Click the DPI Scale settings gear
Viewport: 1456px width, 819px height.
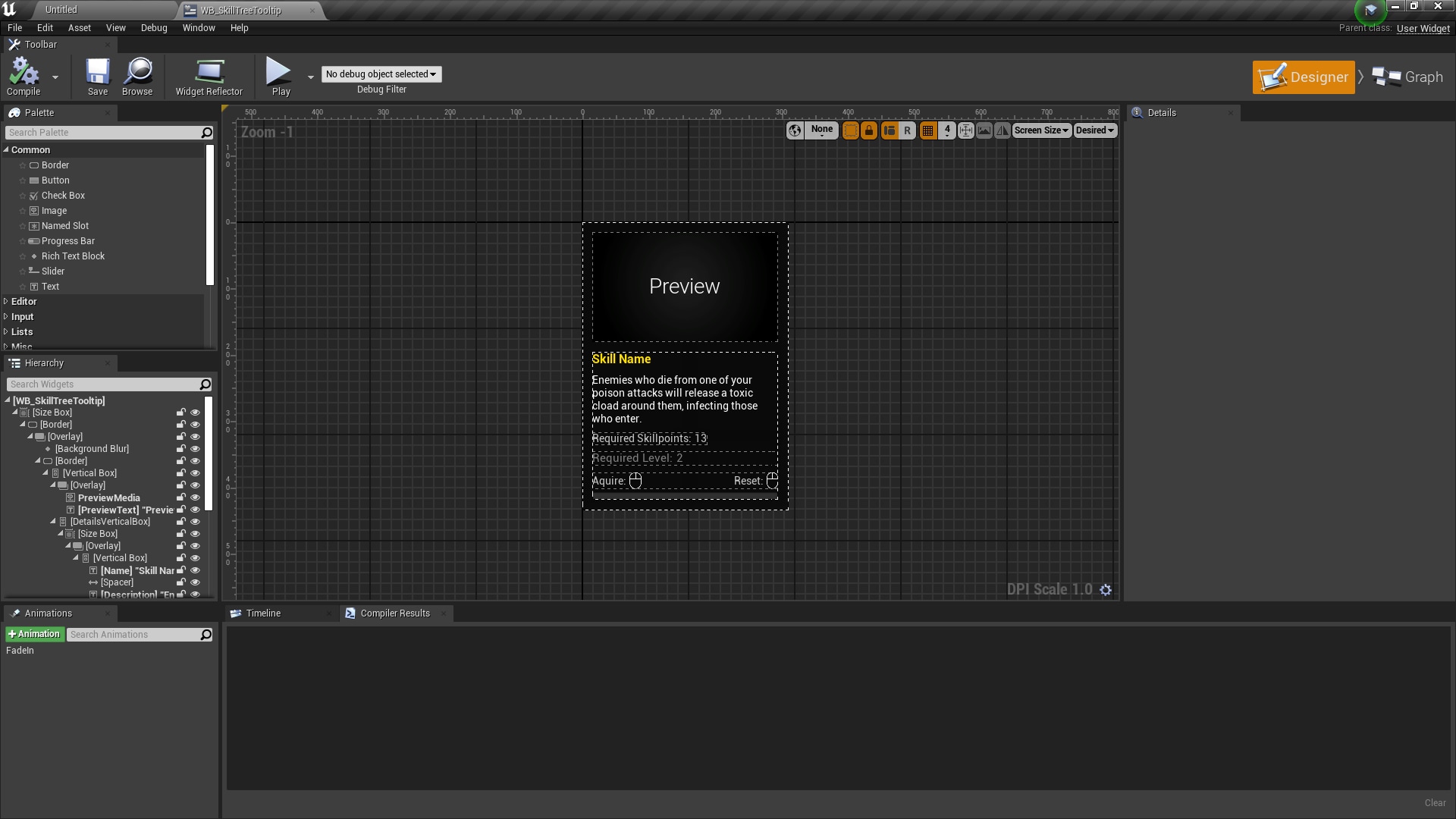1106,589
